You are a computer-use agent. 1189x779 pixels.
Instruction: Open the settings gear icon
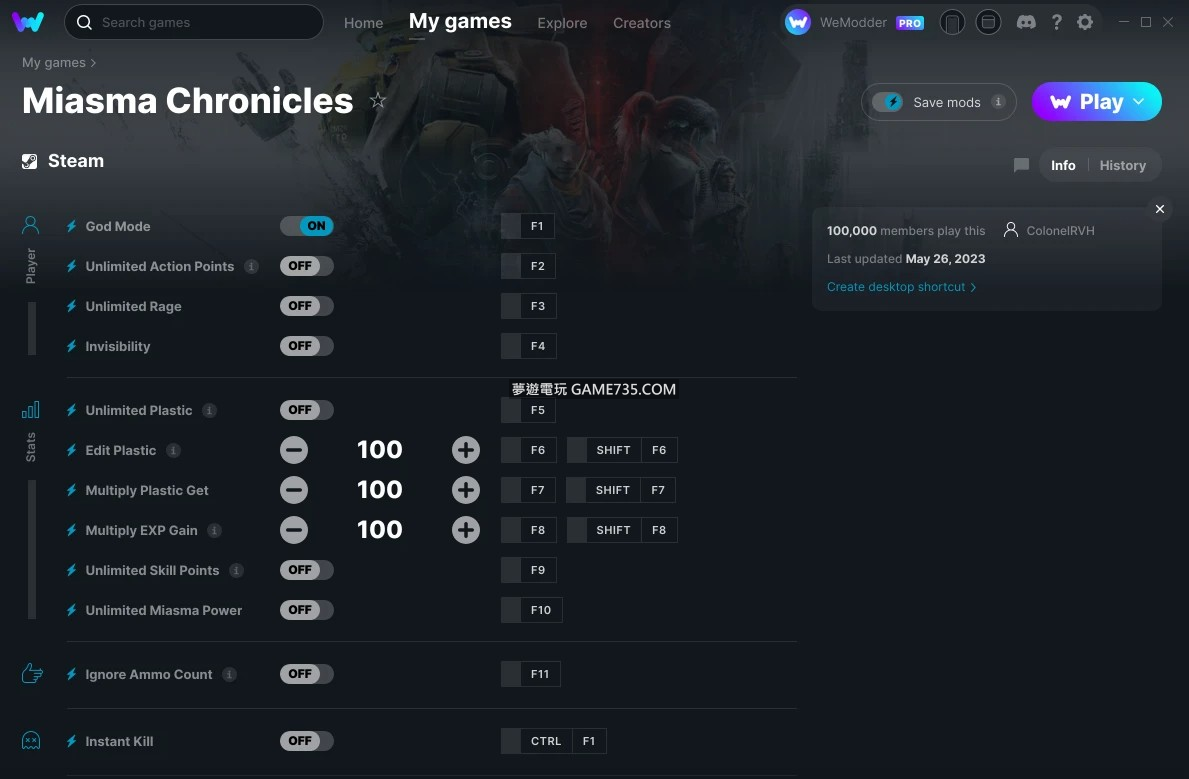(1085, 22)
